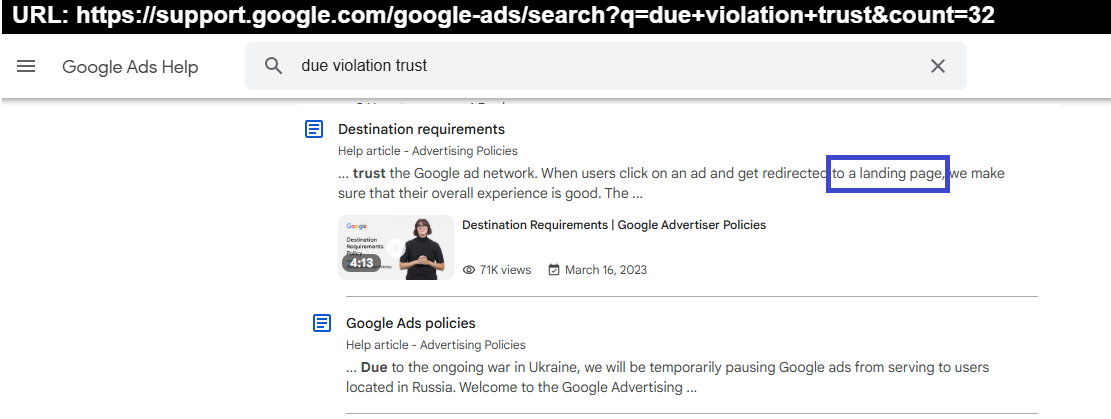Click the 4:13 video duration badge
1111x419 pixels.
pyautogui.click(x=361, y=263)
